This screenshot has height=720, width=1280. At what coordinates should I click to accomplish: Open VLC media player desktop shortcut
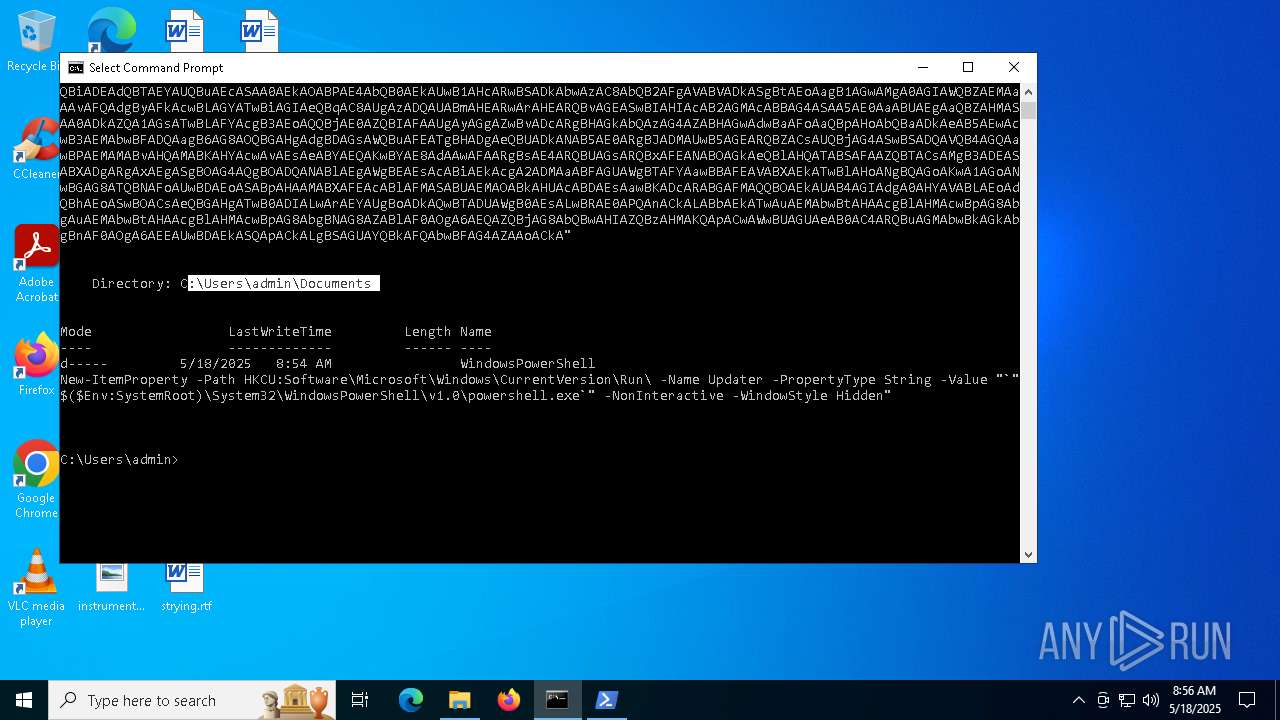pos(36,588)
